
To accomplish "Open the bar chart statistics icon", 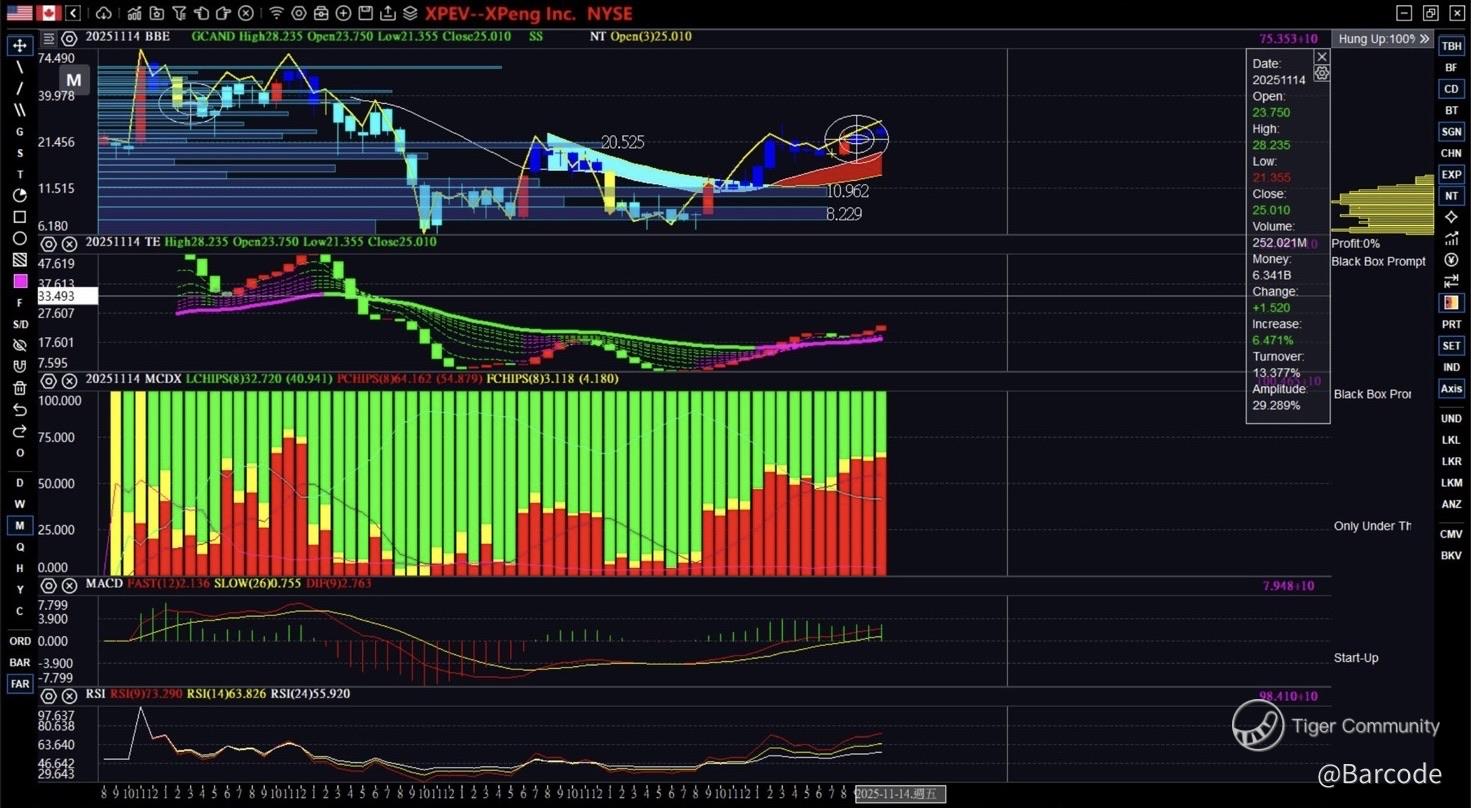I will (133, 13).
